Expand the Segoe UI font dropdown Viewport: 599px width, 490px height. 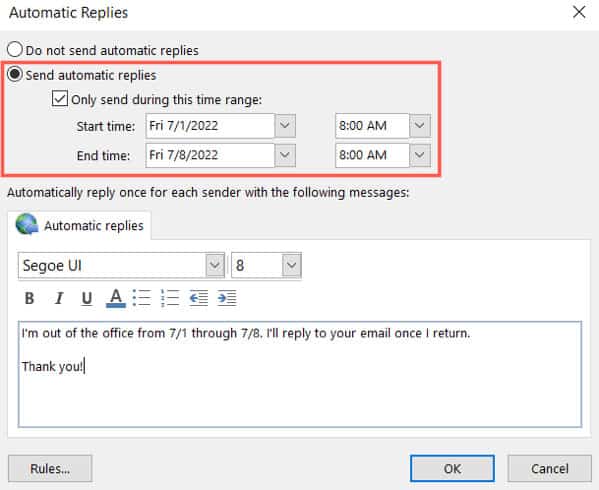click(215, 265)
